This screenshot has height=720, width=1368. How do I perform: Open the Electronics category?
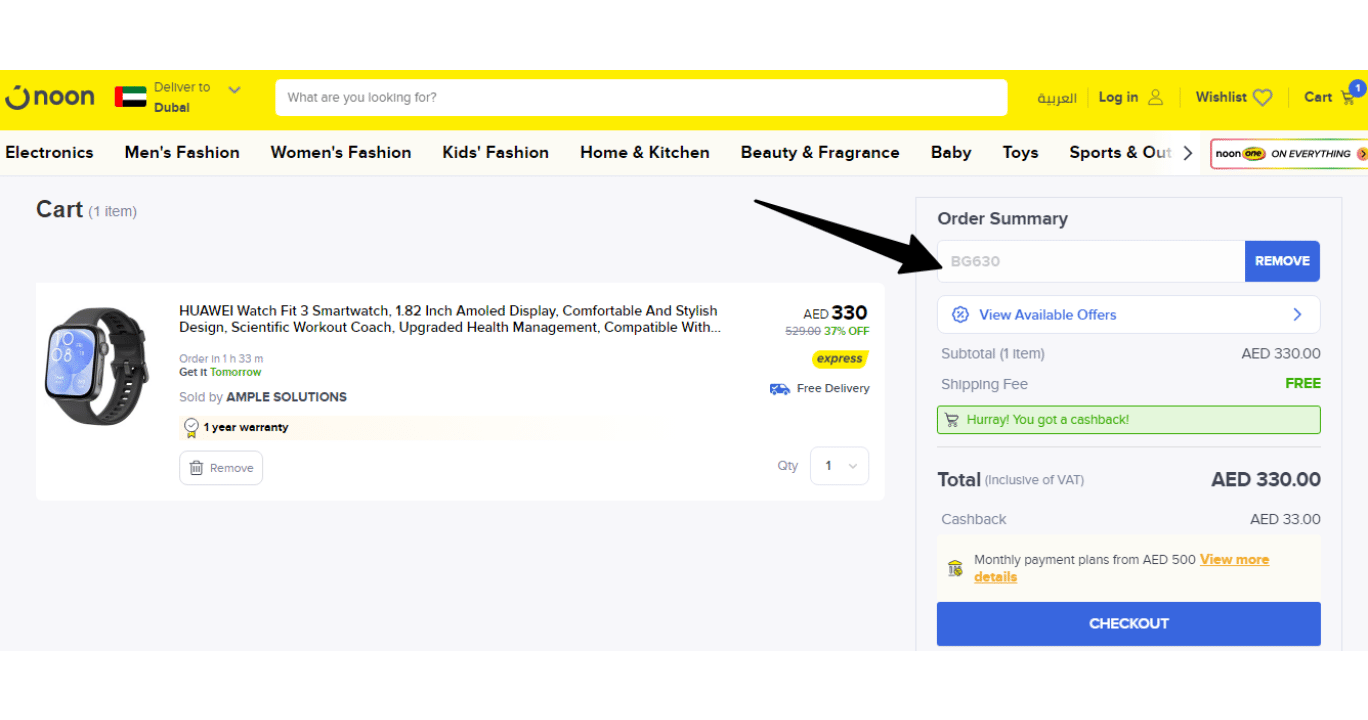(49, 152)
